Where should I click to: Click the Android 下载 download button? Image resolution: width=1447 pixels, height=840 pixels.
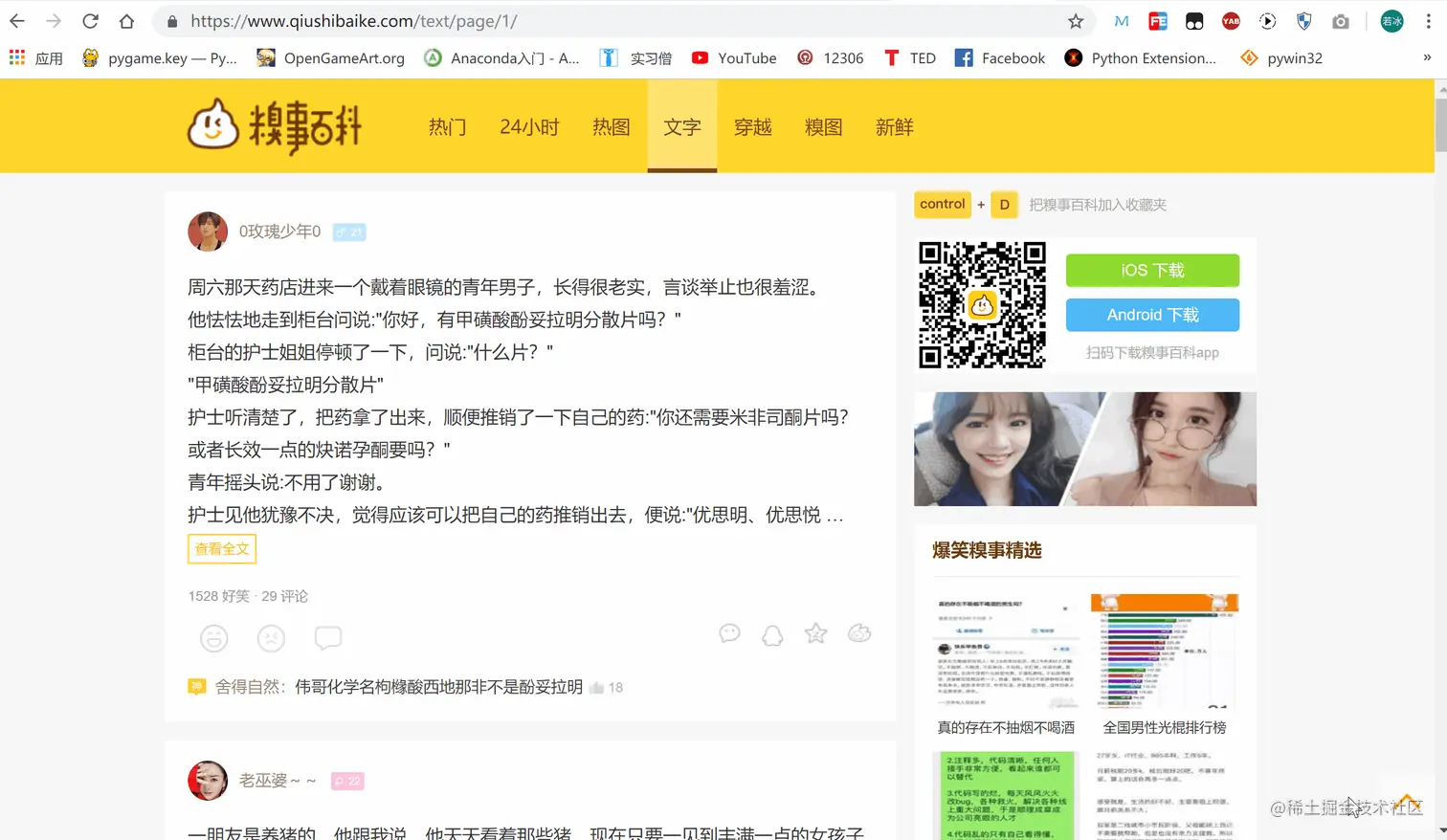pyautogui.click(x=1151, y=314)
